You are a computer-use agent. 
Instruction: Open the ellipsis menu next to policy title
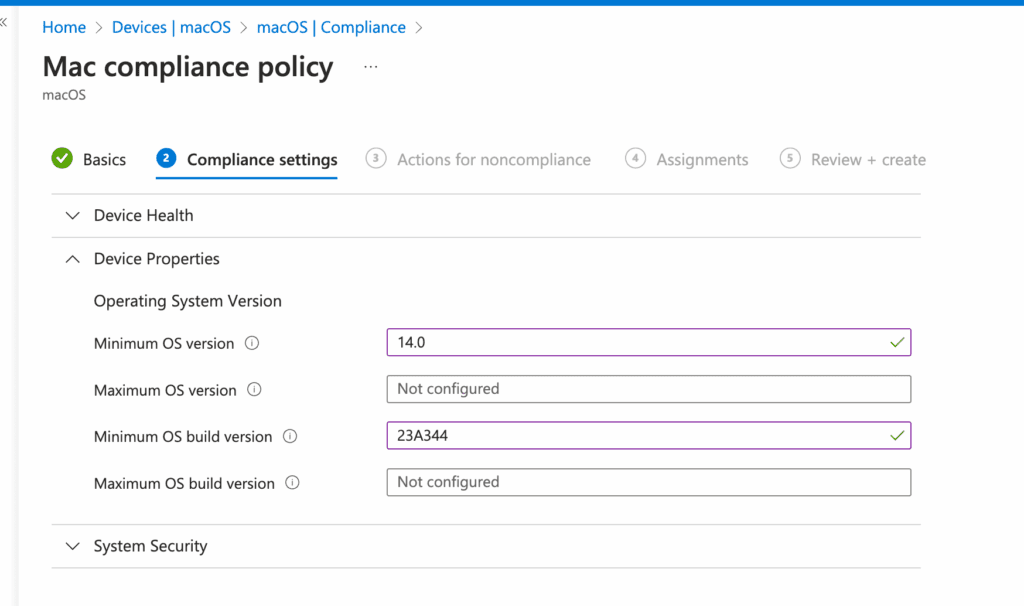click(x=370, y=64)
